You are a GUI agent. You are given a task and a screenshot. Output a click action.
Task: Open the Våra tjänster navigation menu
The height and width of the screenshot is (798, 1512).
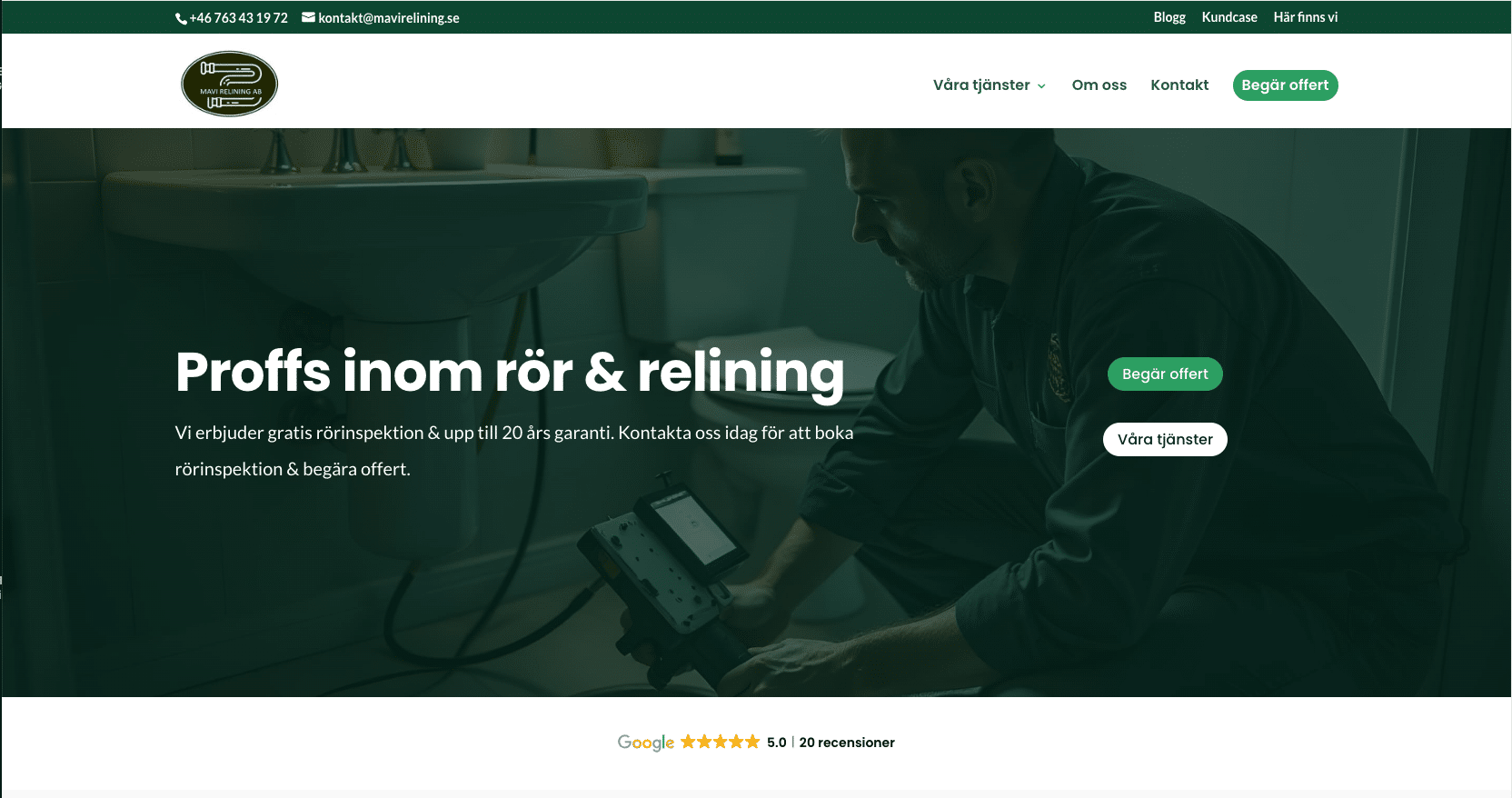pos(981,85)
